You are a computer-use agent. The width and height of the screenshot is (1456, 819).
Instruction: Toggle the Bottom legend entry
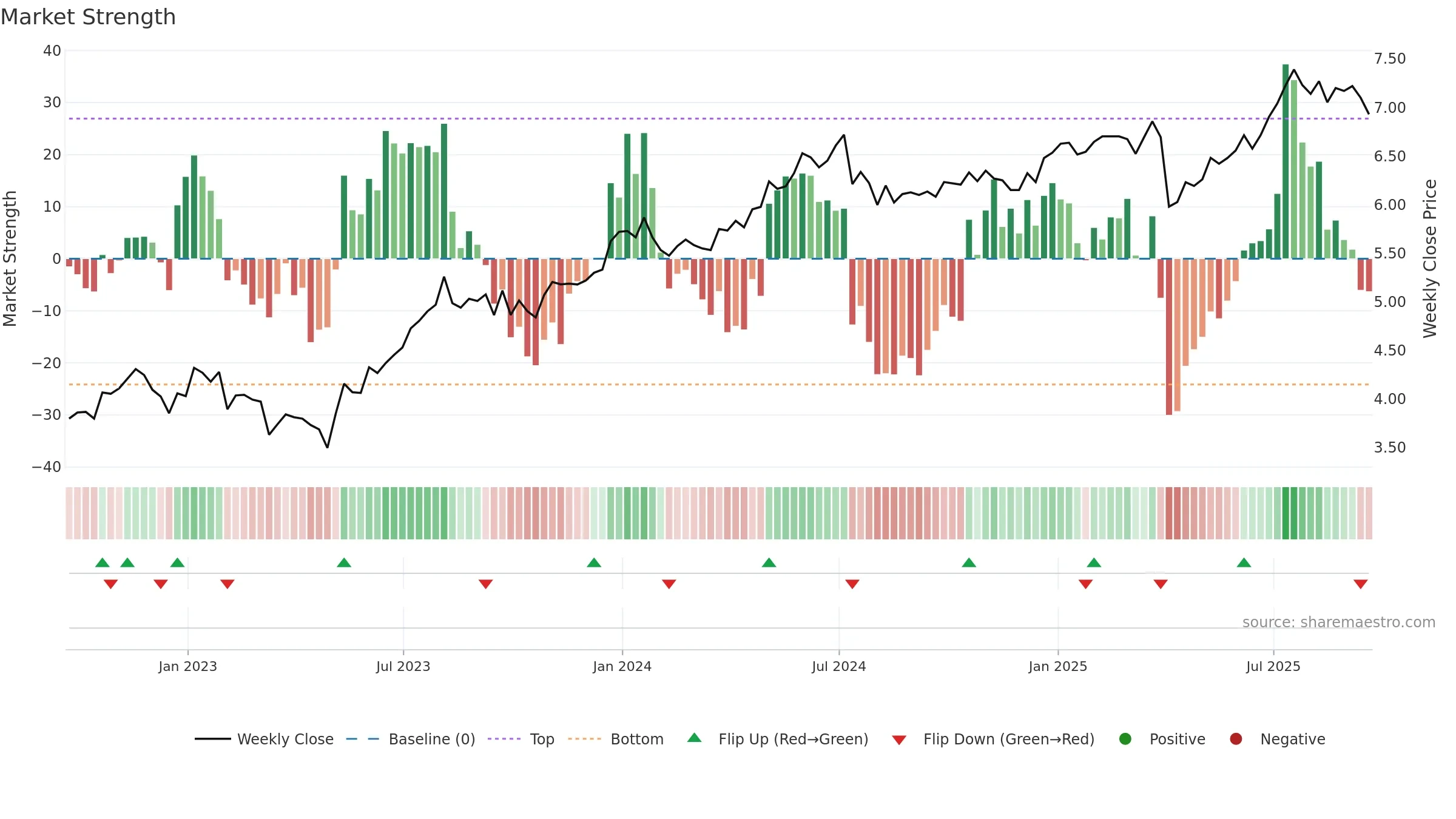tap(616, 739)
